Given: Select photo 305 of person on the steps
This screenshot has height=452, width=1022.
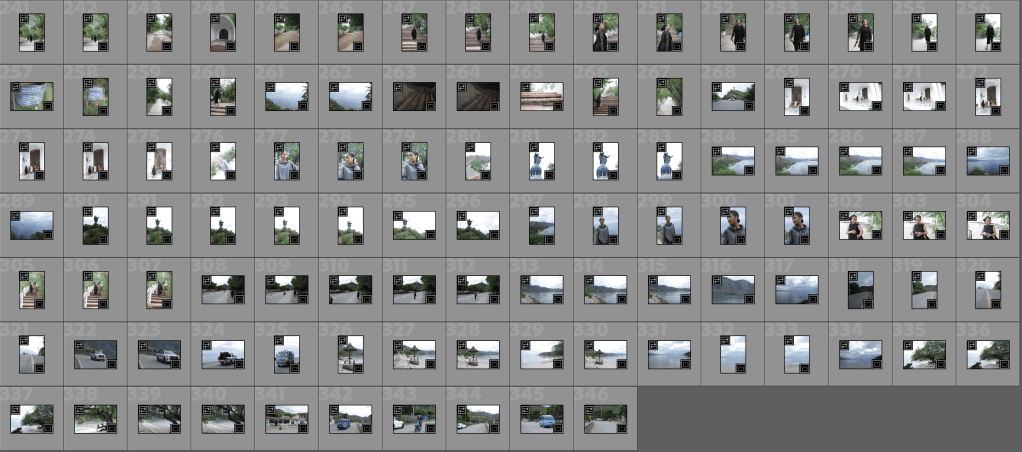Looking at the screenshot, I should [32, 289].
